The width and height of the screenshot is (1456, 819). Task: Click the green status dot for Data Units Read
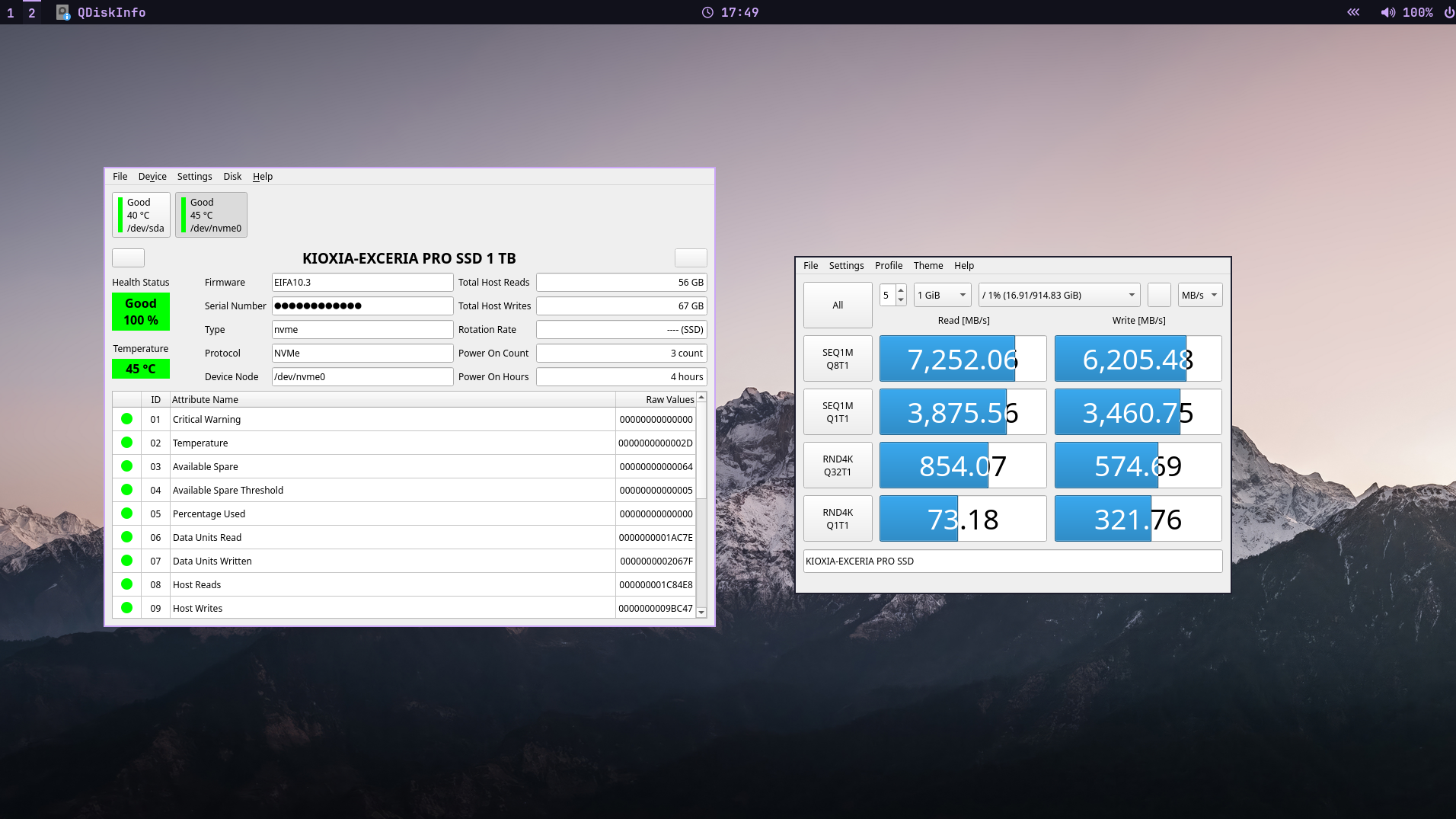127,537
